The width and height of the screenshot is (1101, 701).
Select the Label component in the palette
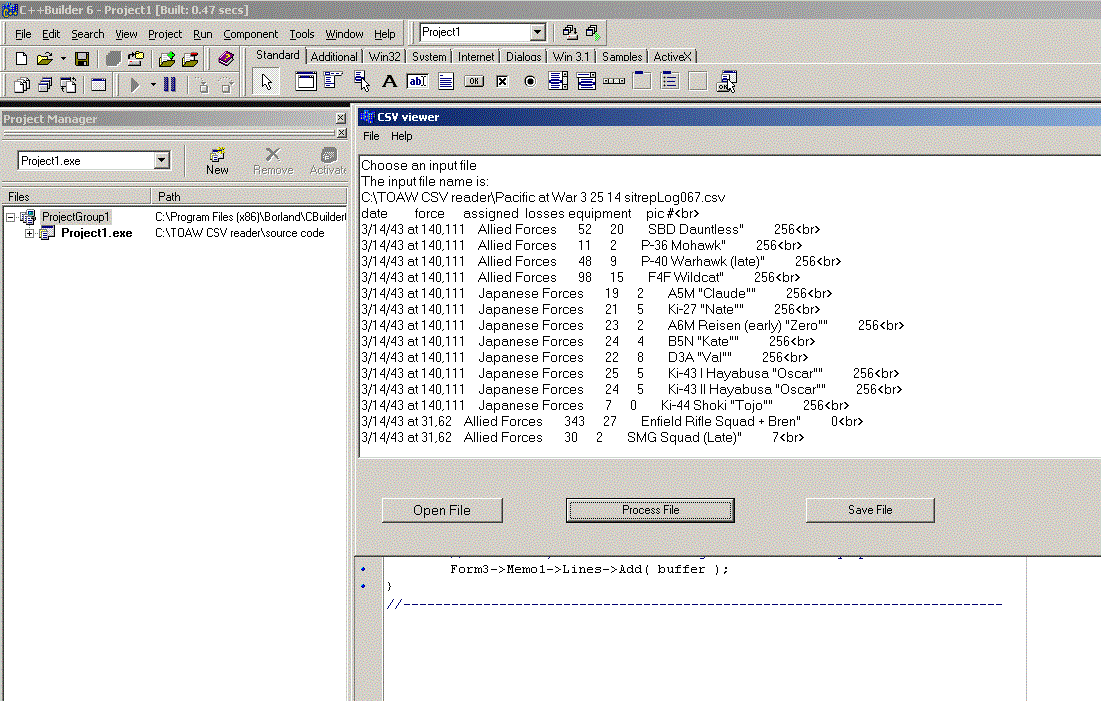coord(390,81)
